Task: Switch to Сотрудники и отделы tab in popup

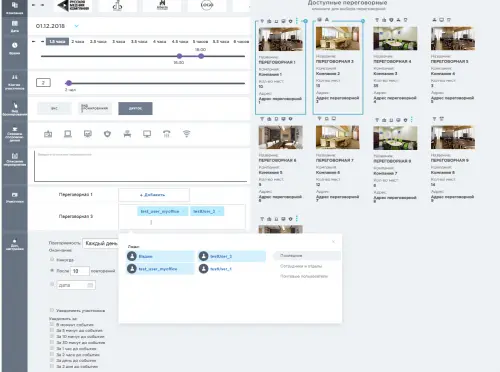Action: click(301, 266)
